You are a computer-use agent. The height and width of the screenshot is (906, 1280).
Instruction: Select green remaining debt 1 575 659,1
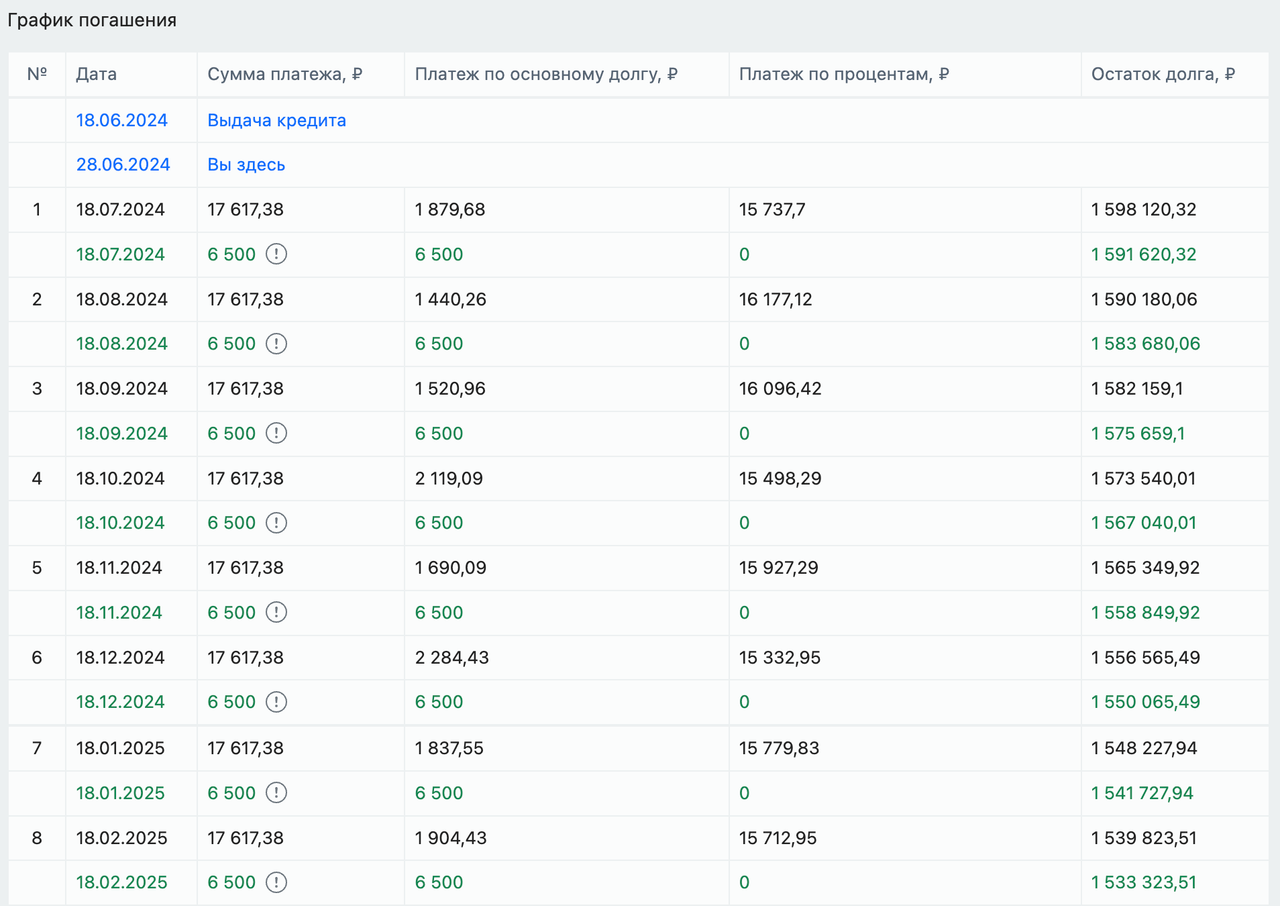[x=1138, y=433]
